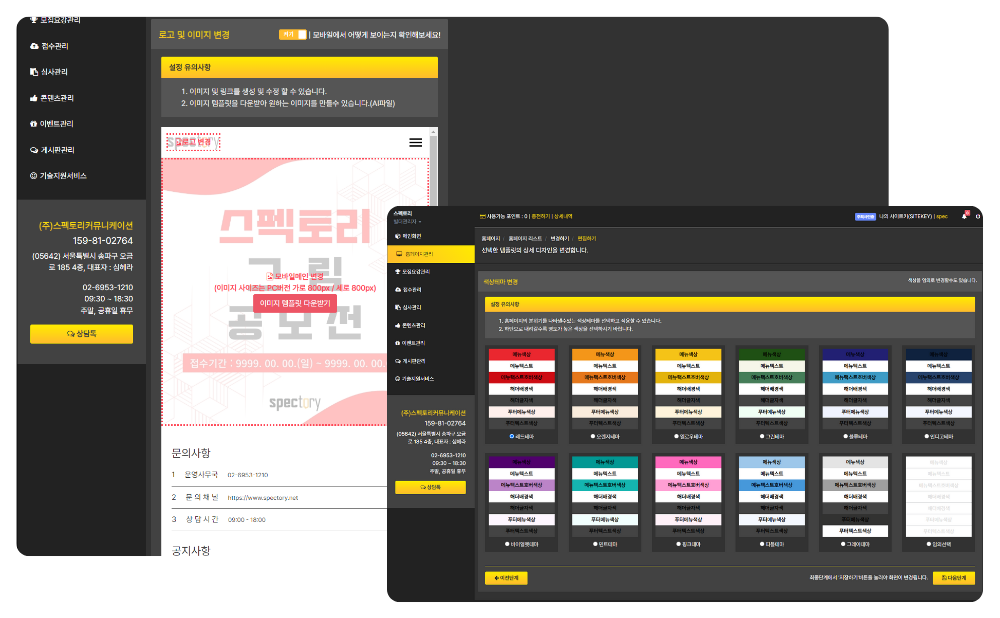Click the yellow spec site key link

click(x=941, y=217)
